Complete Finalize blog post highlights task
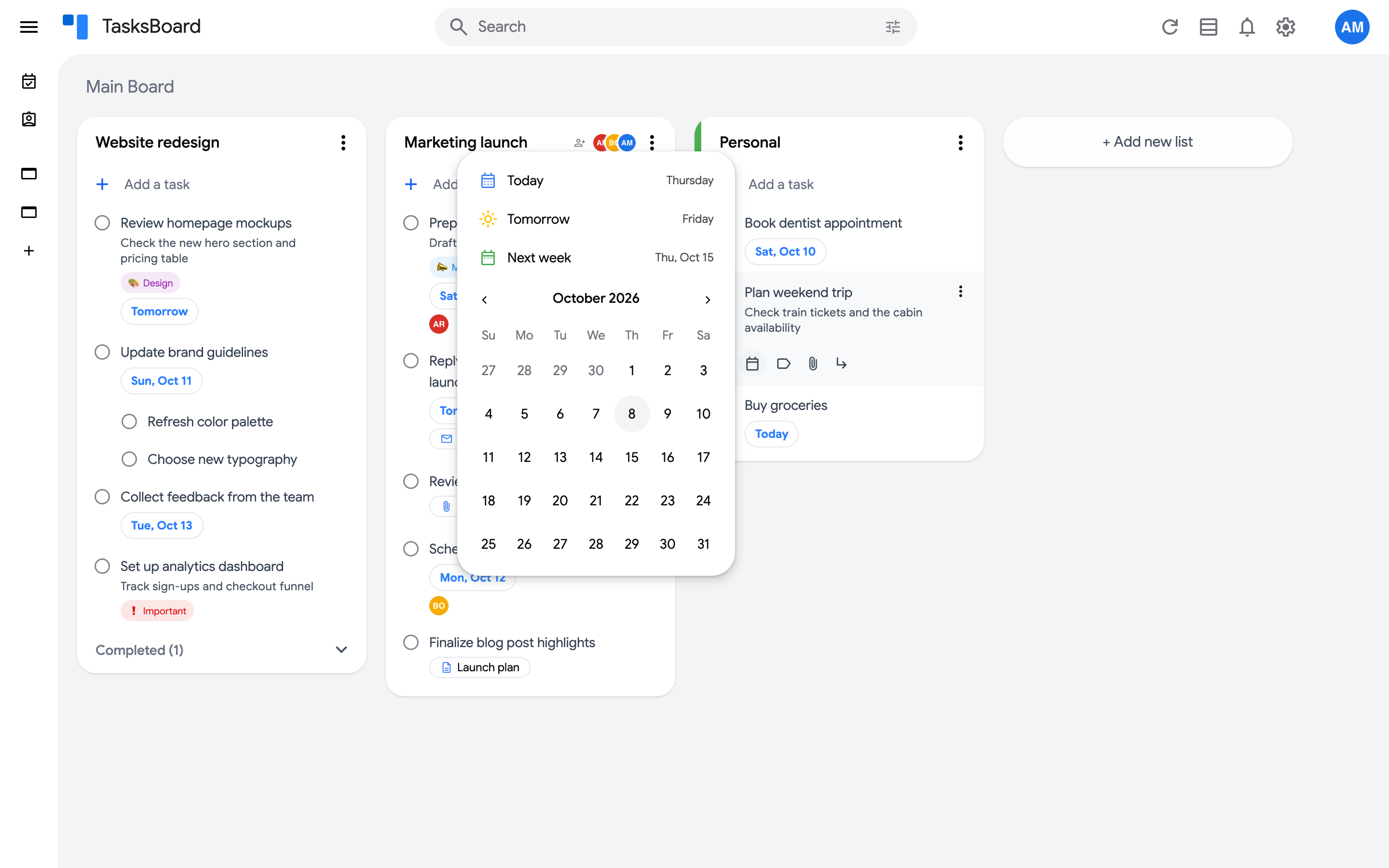1389x868 pixels. pos(411,642)
